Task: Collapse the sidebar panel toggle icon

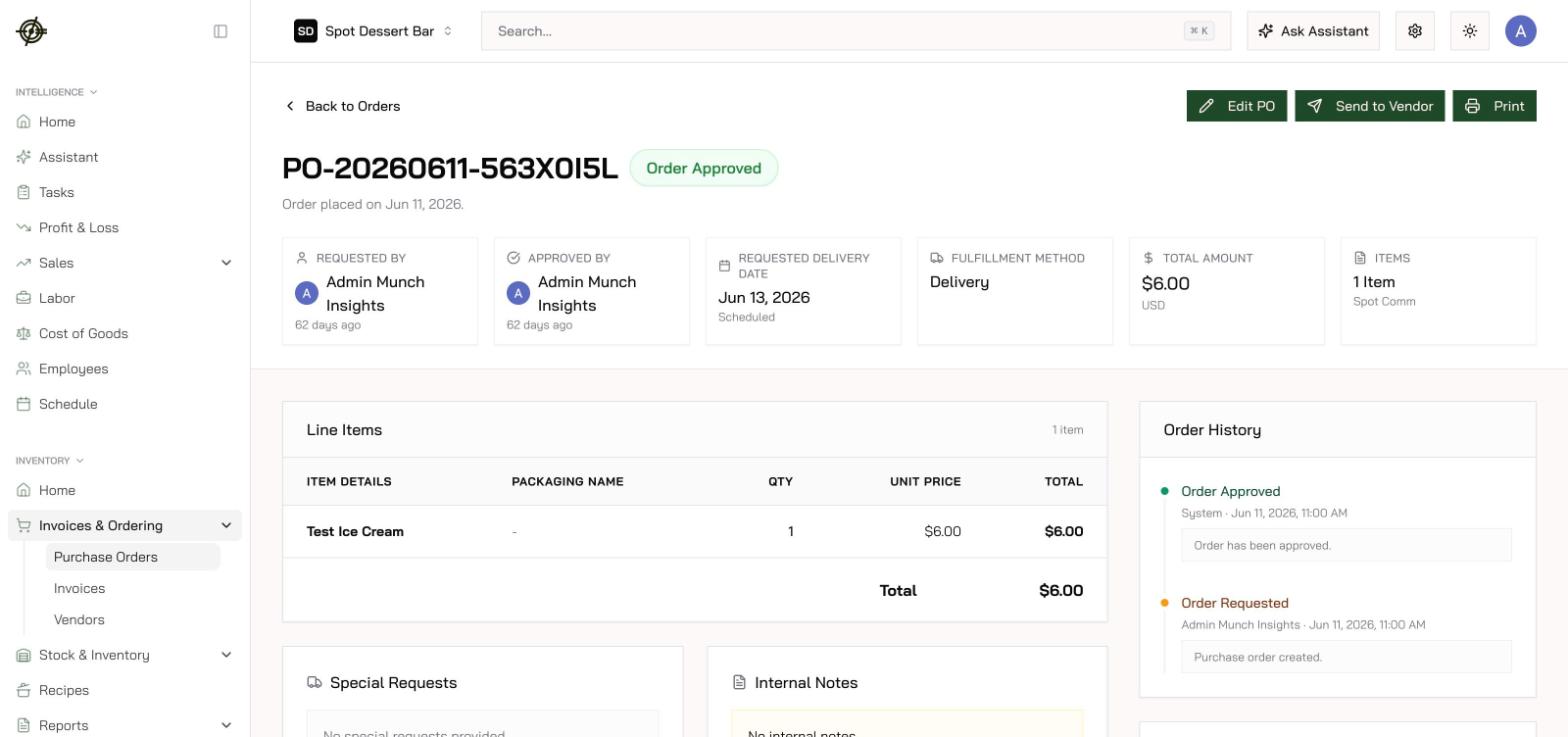Action: click(x=221, y=31)
